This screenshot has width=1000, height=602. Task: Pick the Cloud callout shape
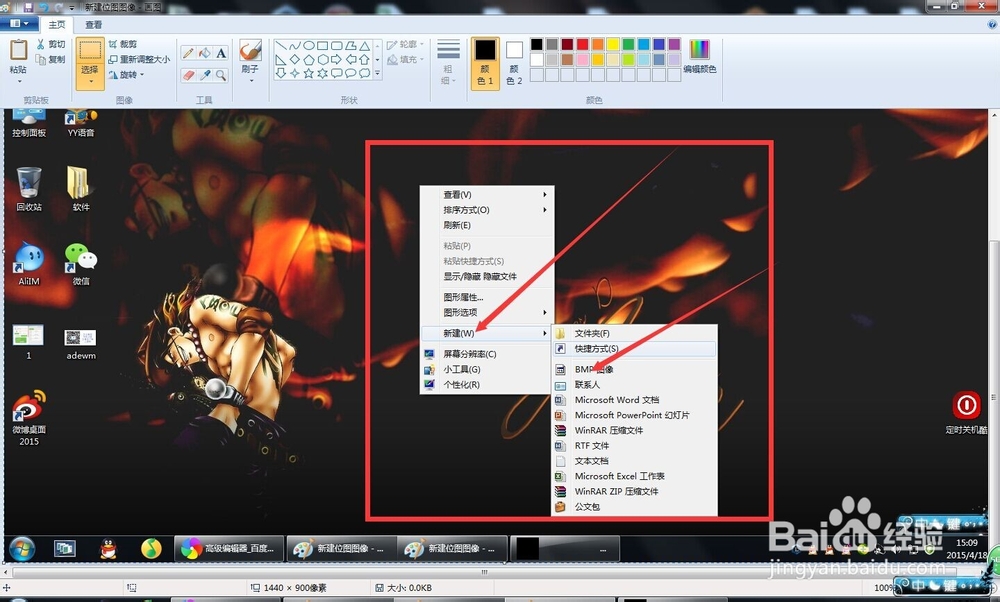(365, 73)
